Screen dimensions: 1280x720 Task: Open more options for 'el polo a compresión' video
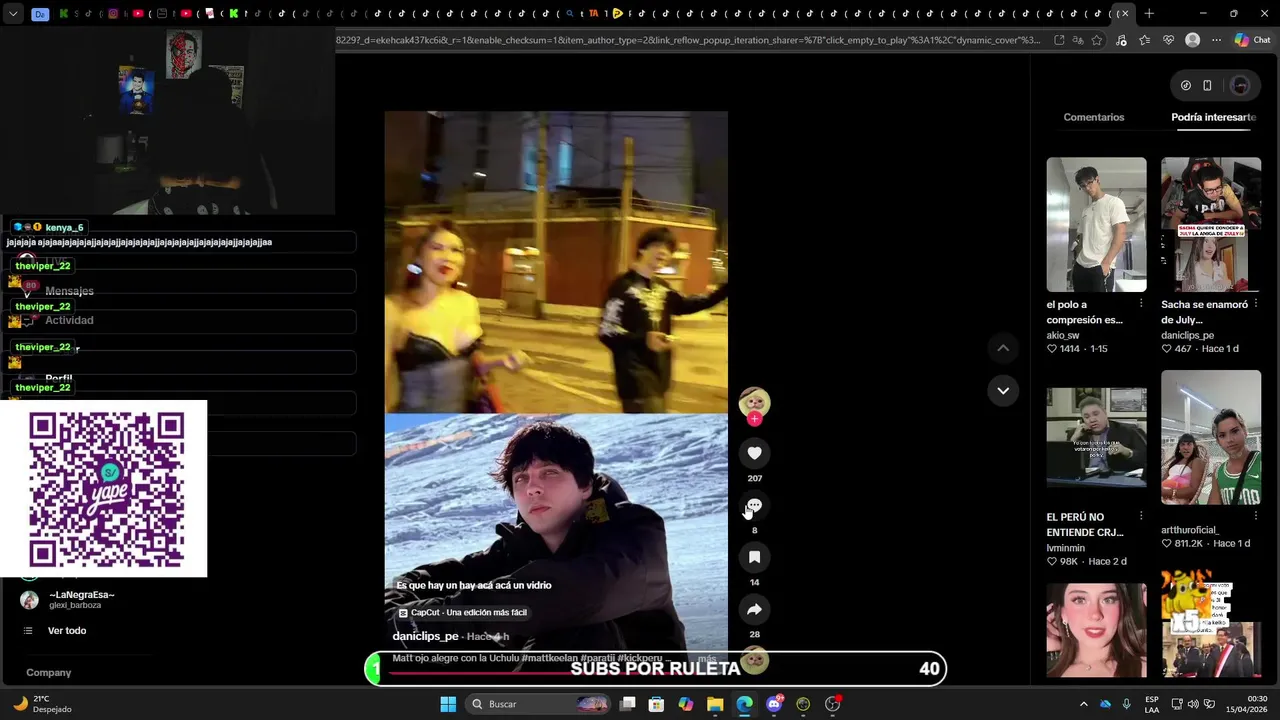tap(1141, 303)
